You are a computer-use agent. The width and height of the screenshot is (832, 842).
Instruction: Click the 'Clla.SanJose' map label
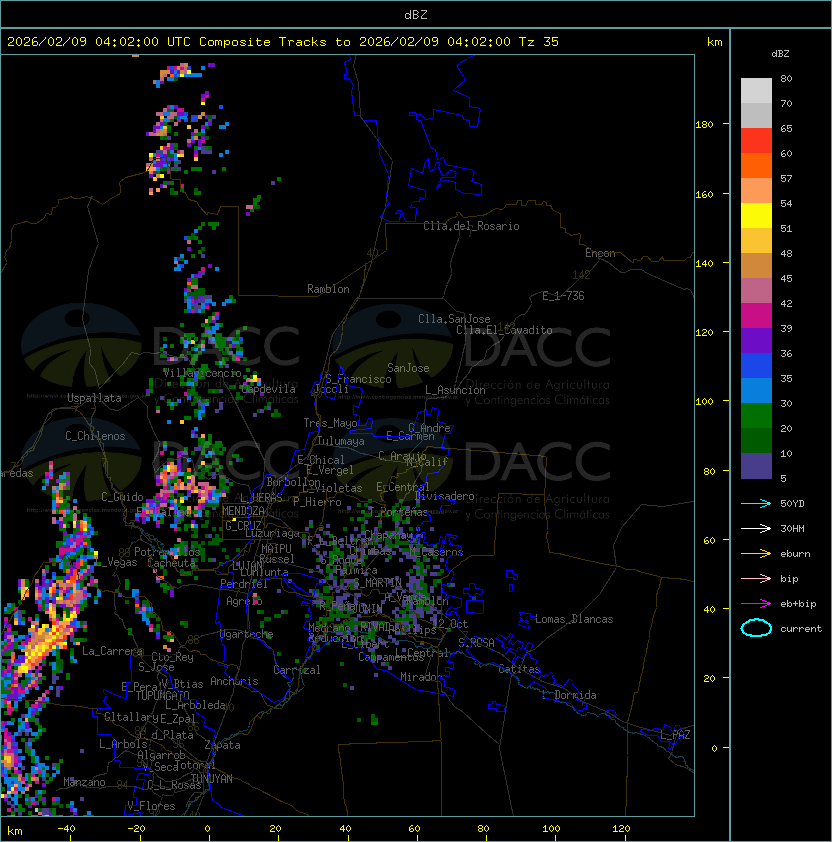tap(454, 319)
